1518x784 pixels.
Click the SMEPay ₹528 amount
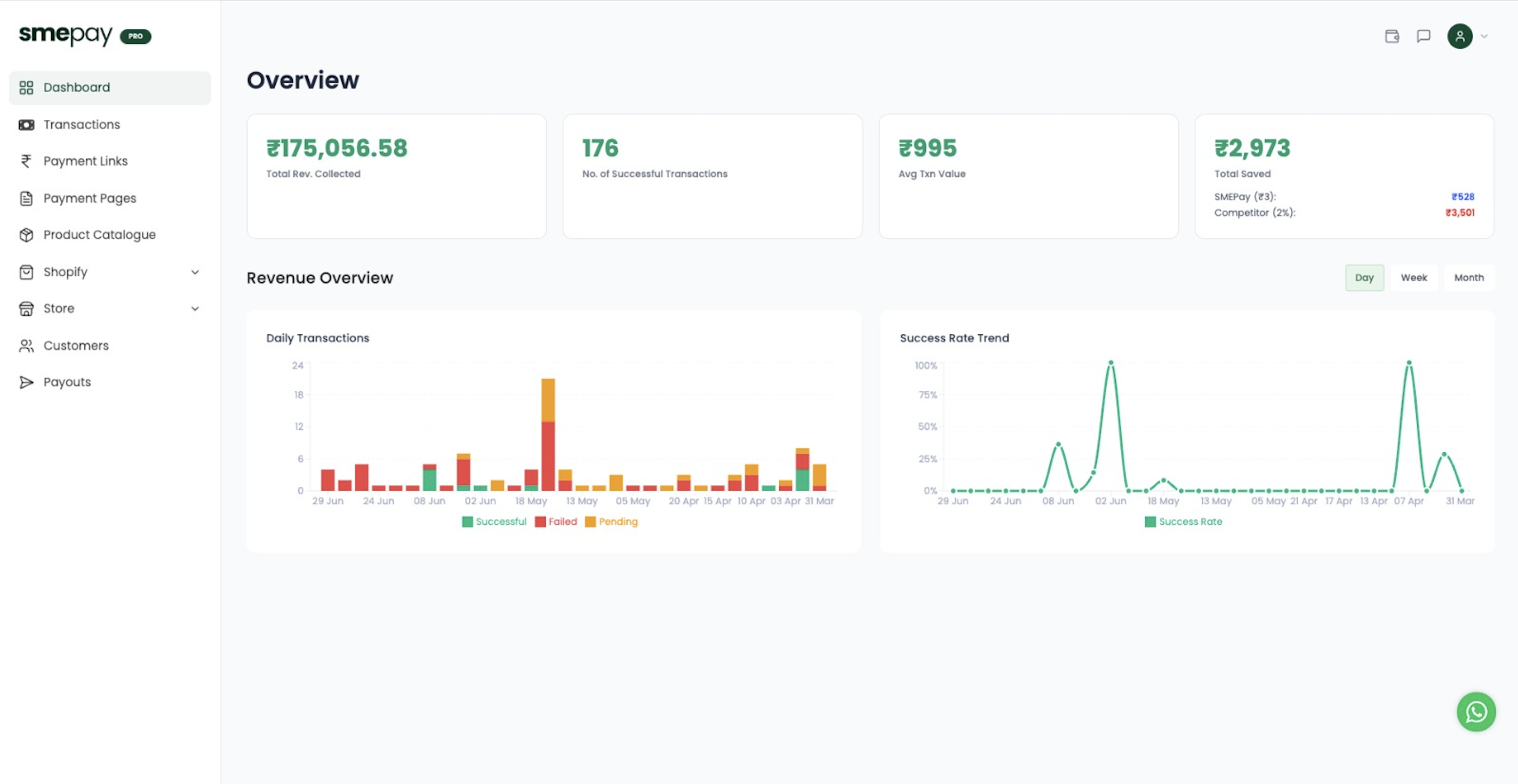pos(1463,197)
